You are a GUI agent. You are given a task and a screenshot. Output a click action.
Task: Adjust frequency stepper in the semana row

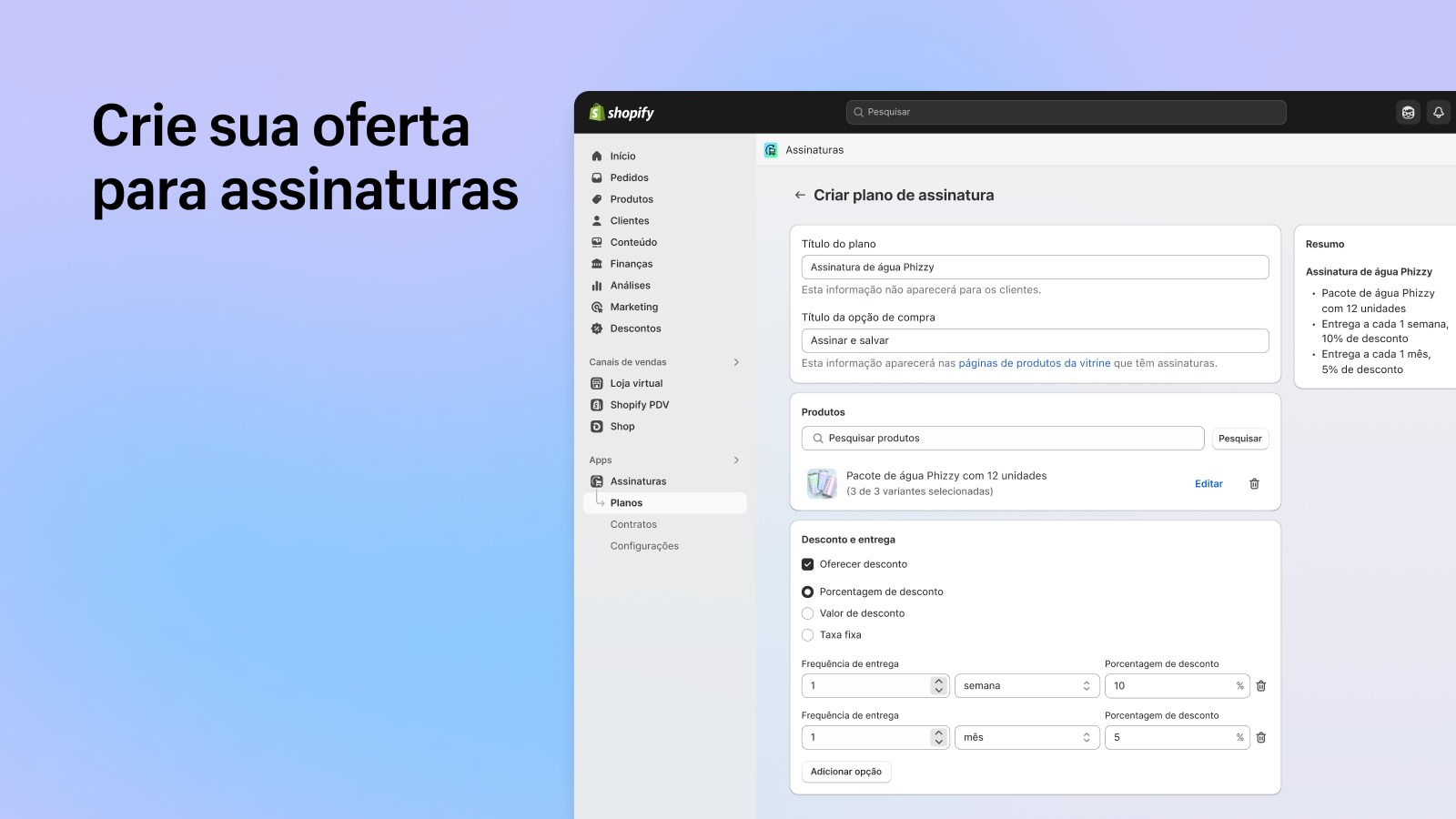pyautogui.click(x=939, y=686)
